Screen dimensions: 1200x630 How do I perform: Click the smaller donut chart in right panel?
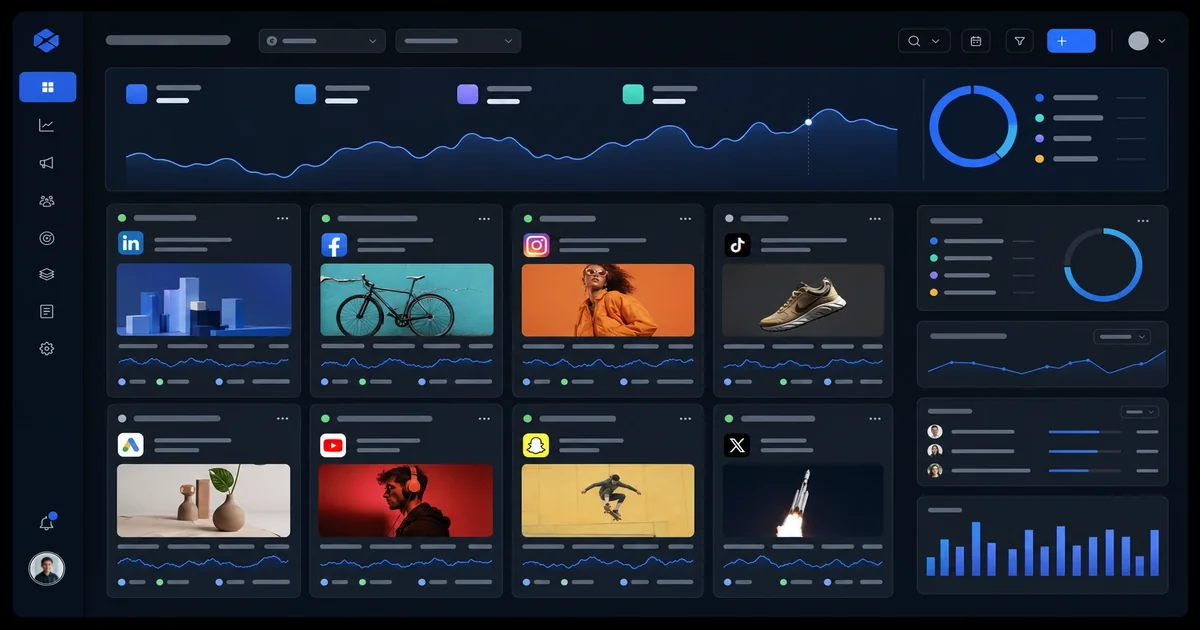coord(1103,265)
